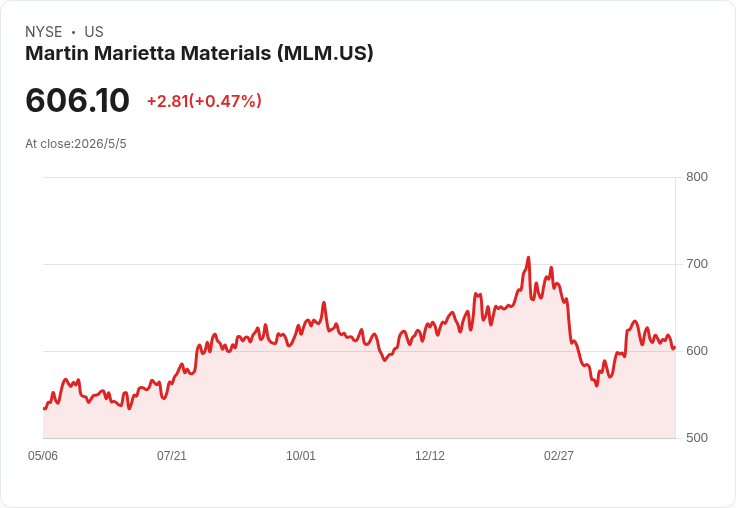Click the 800 y-axis label
The height and width of the screenshot is (508, 736).
pos(697,177)
